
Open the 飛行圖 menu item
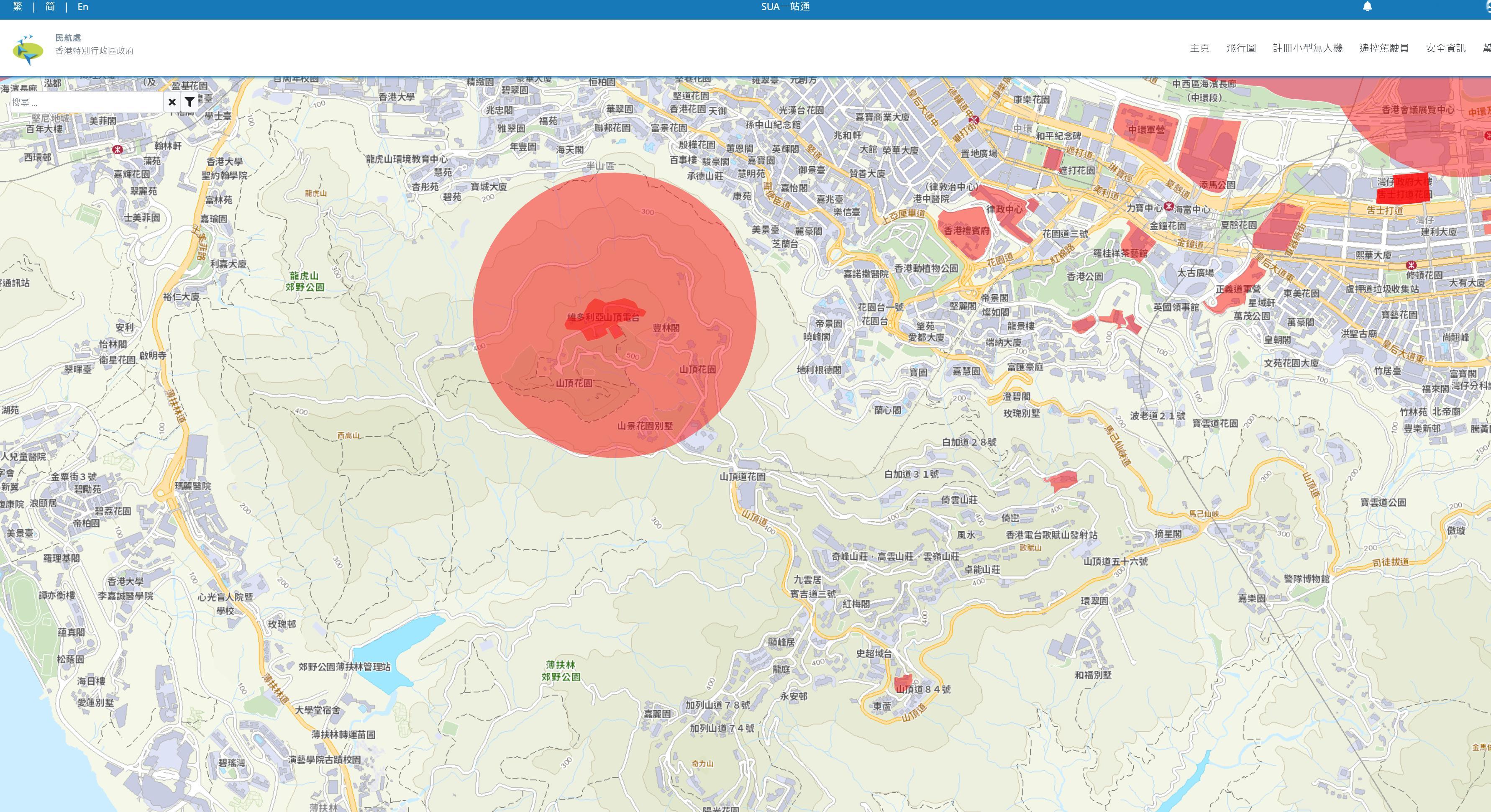(1241, 48)
